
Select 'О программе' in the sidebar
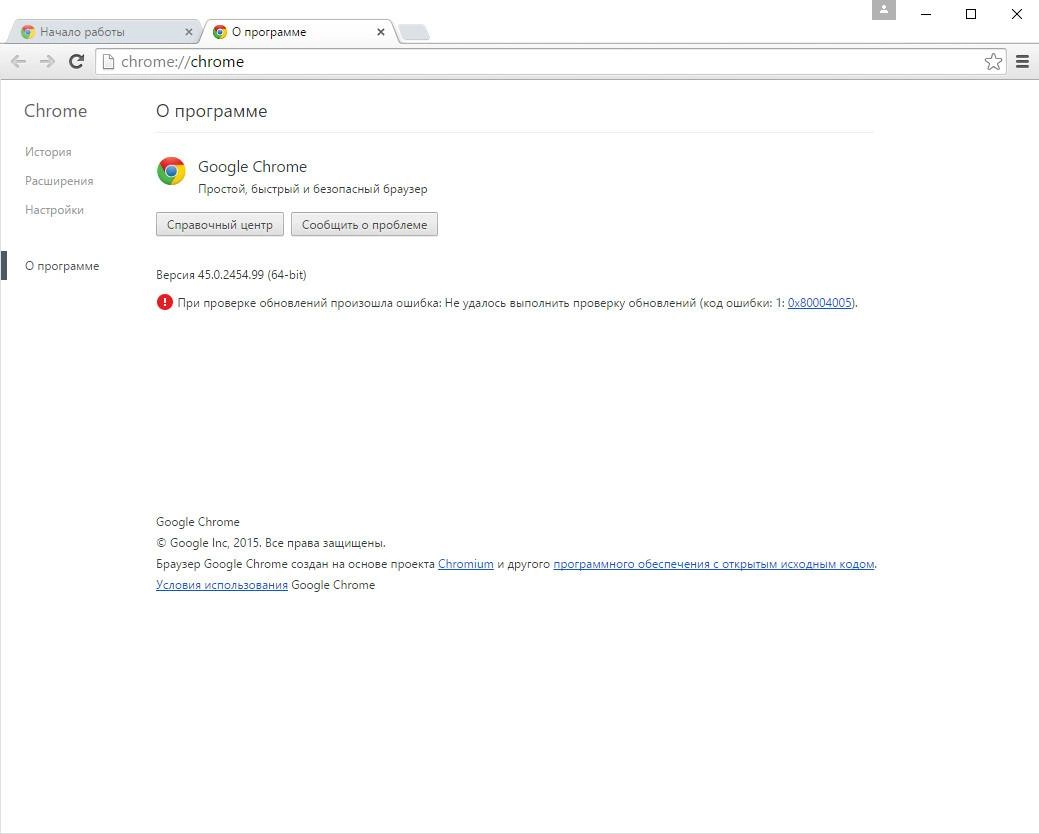pos(62,266)
